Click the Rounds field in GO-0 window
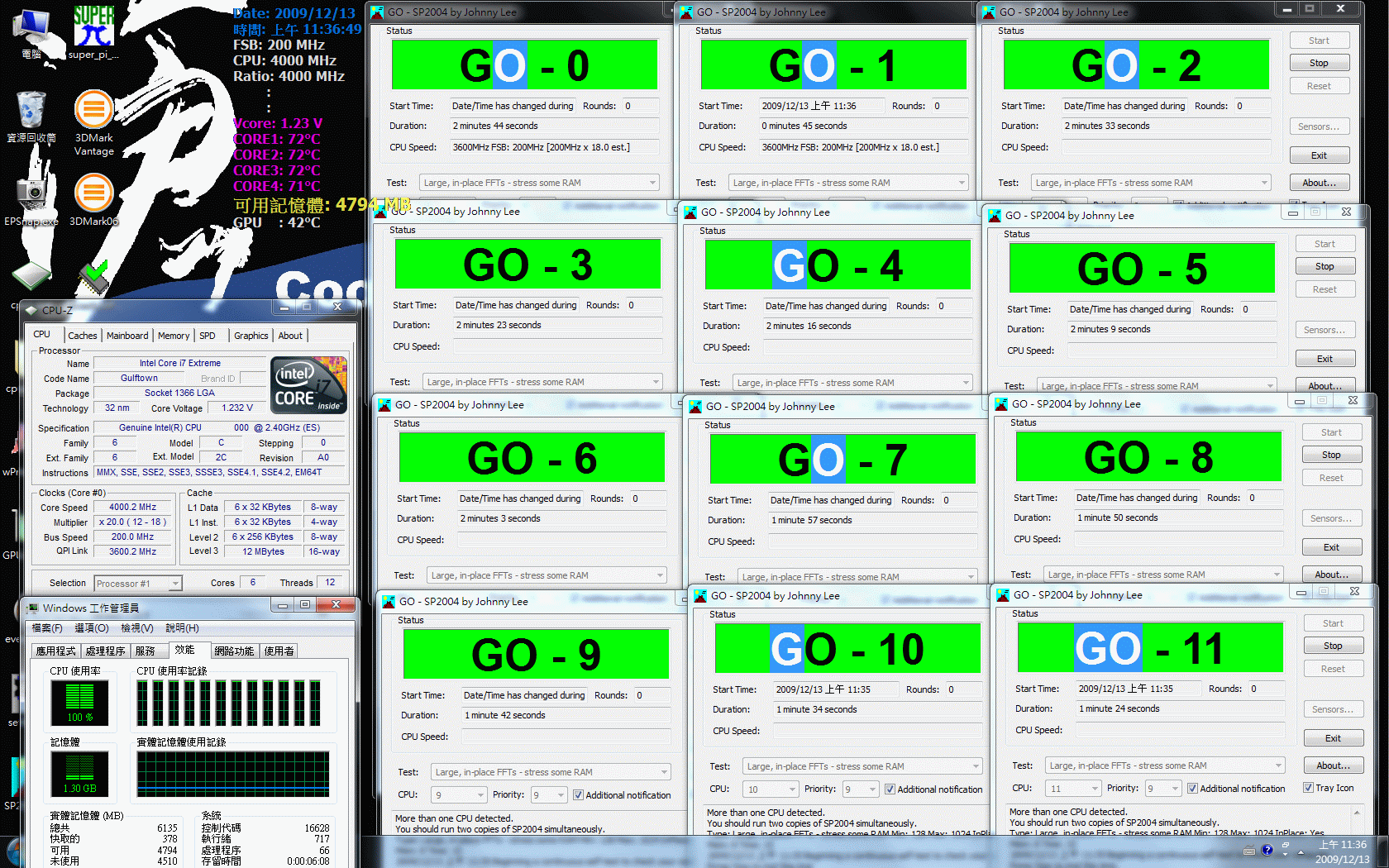1389x868 pixels. [640, 106]
